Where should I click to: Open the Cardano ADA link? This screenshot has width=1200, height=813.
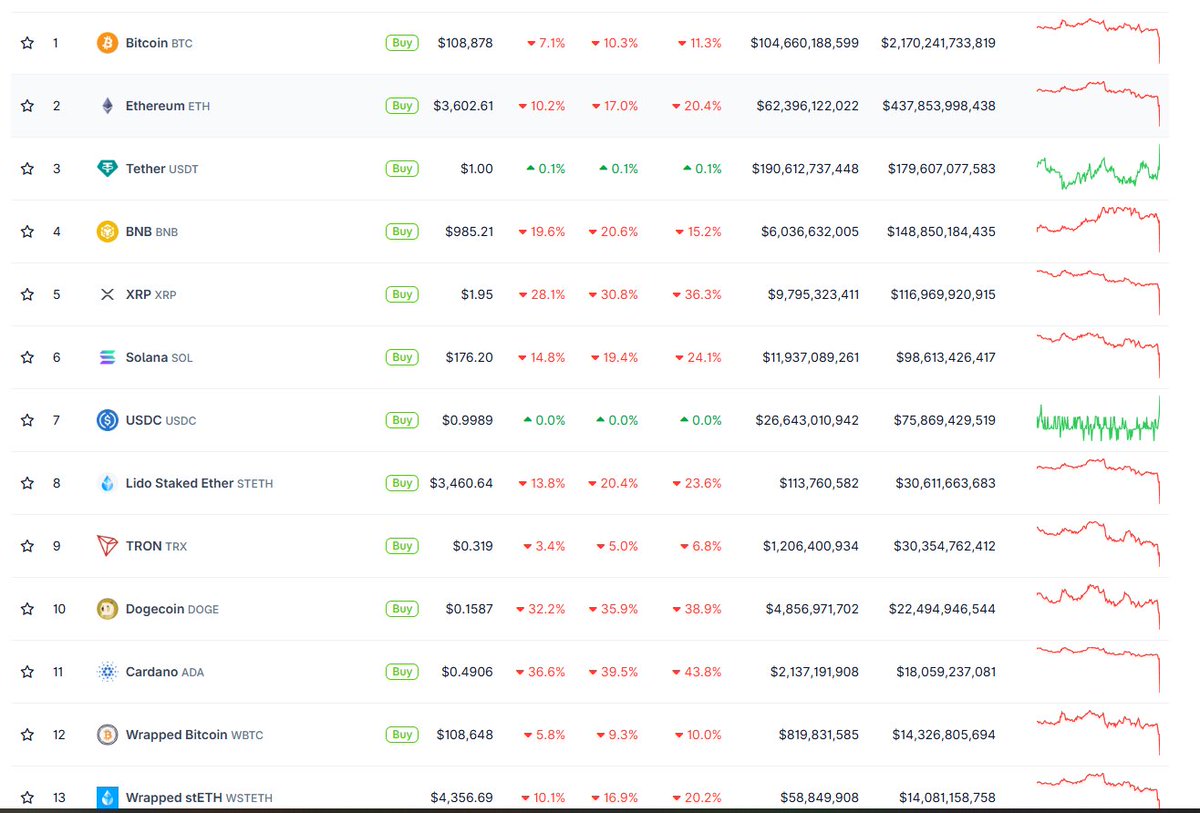(165, 672)
